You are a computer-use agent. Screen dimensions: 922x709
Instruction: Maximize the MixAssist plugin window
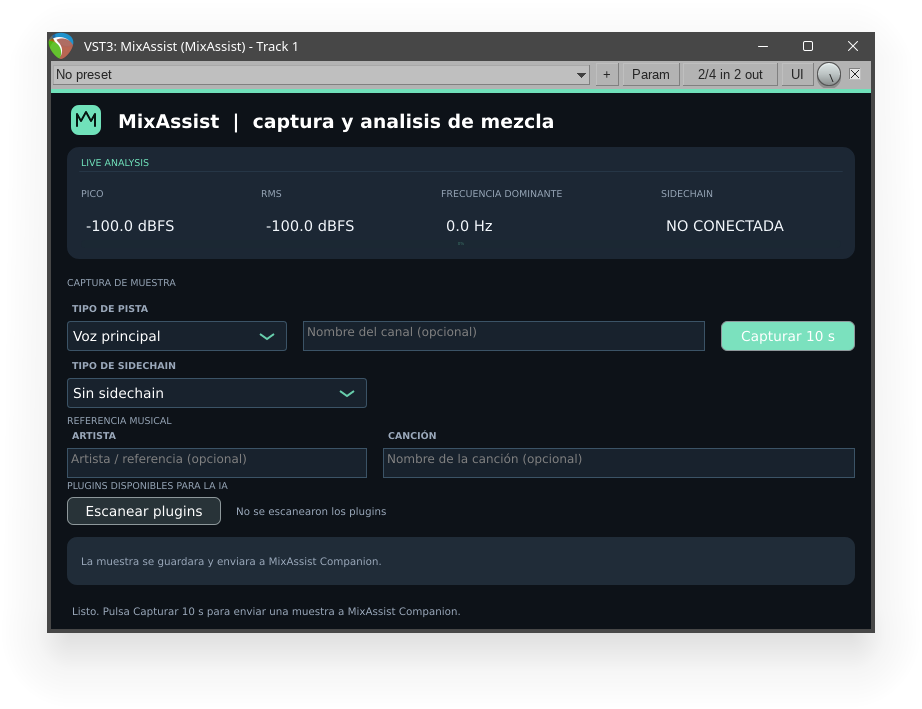[x=808, y=46]
